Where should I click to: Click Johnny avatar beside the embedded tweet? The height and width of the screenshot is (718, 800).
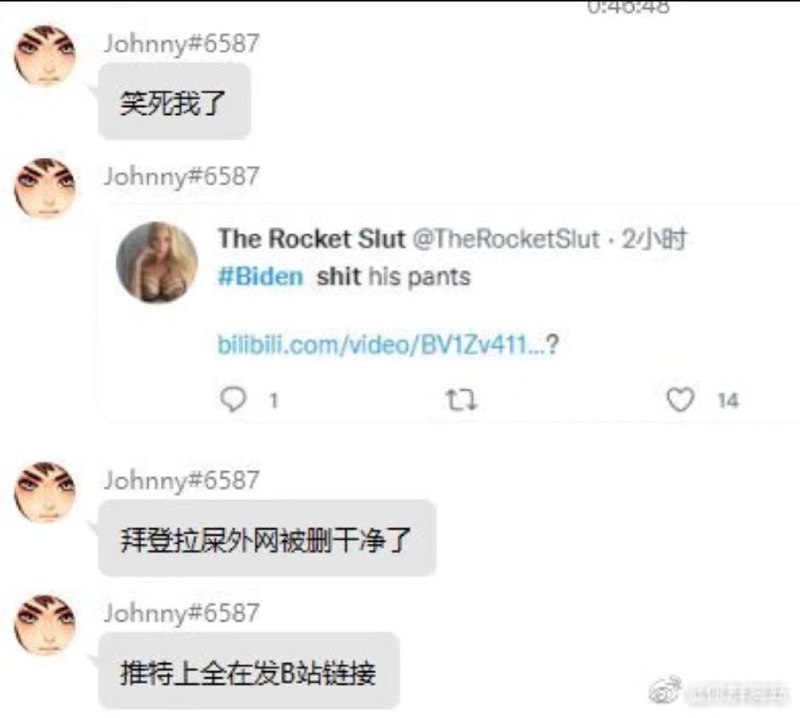45,188
